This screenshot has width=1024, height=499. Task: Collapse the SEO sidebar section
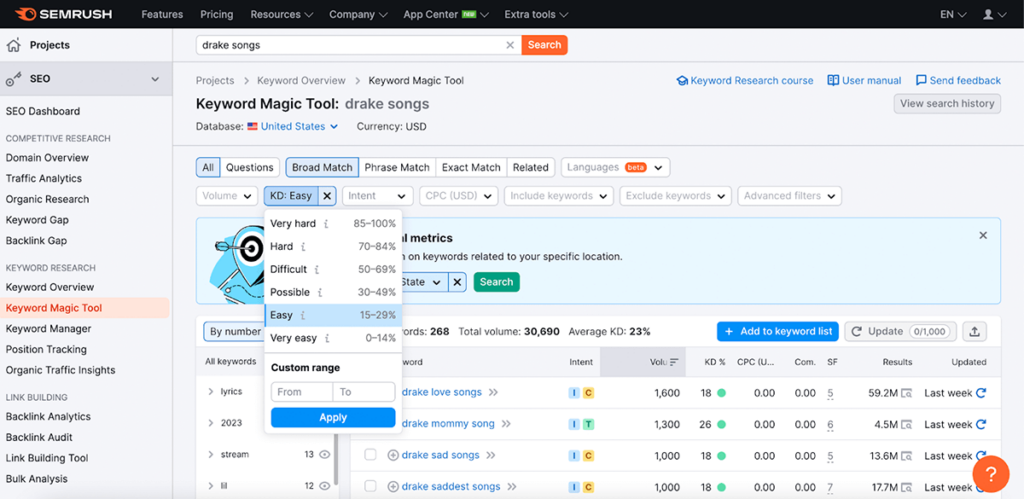(x=155, y=79)
